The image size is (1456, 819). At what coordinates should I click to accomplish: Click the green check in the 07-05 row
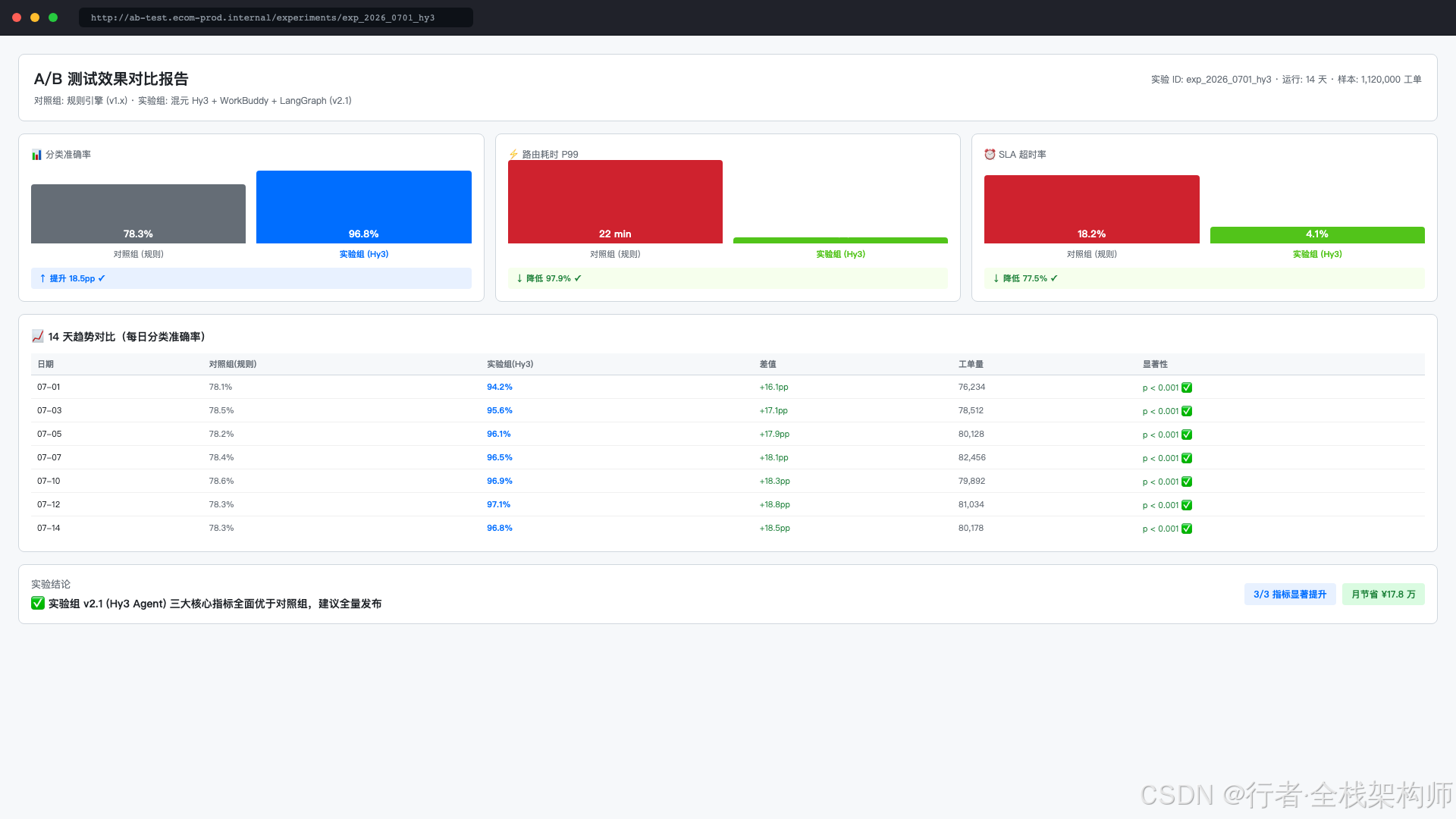pyautogui.click(x=1187, y=435)
